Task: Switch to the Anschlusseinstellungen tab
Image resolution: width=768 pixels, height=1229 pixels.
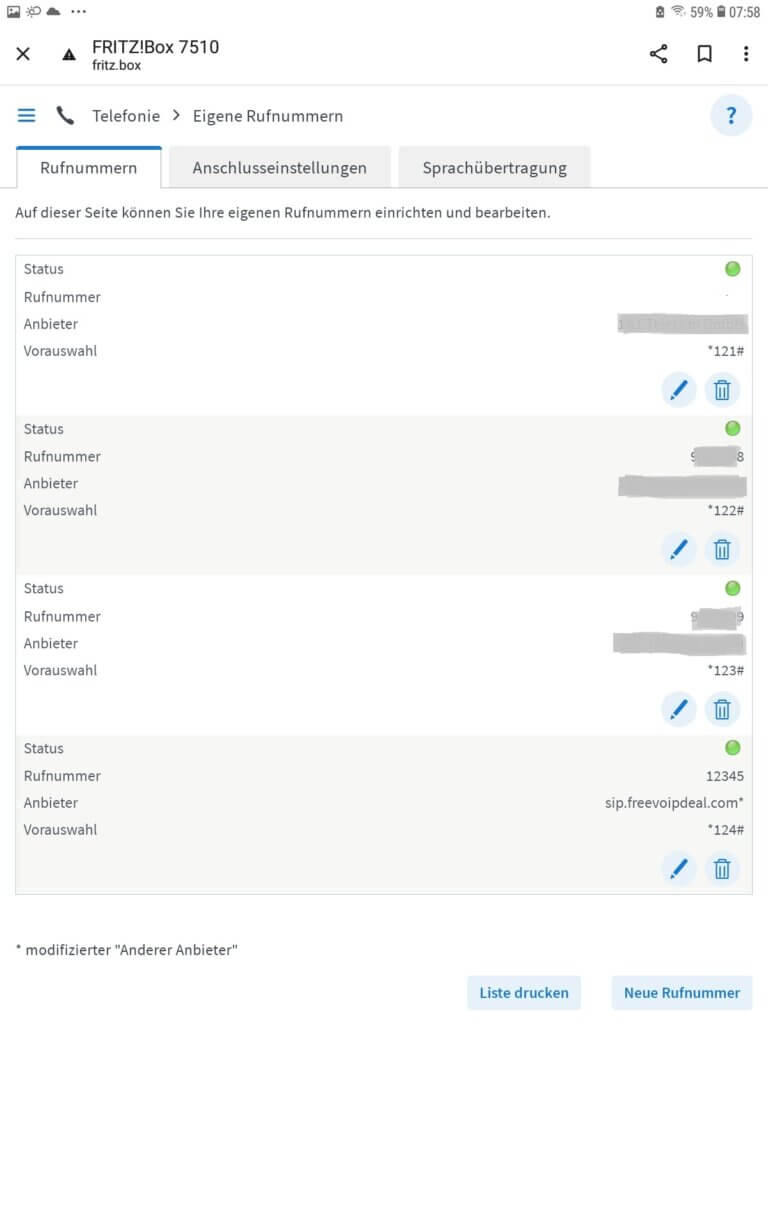Action: click(x=279, y=168)
